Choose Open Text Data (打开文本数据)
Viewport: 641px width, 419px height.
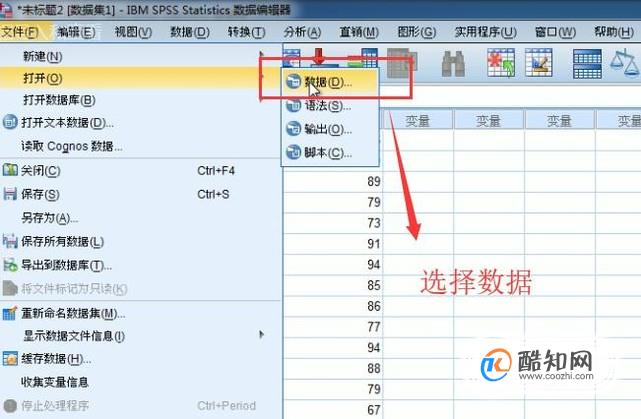tap(141, 122)
